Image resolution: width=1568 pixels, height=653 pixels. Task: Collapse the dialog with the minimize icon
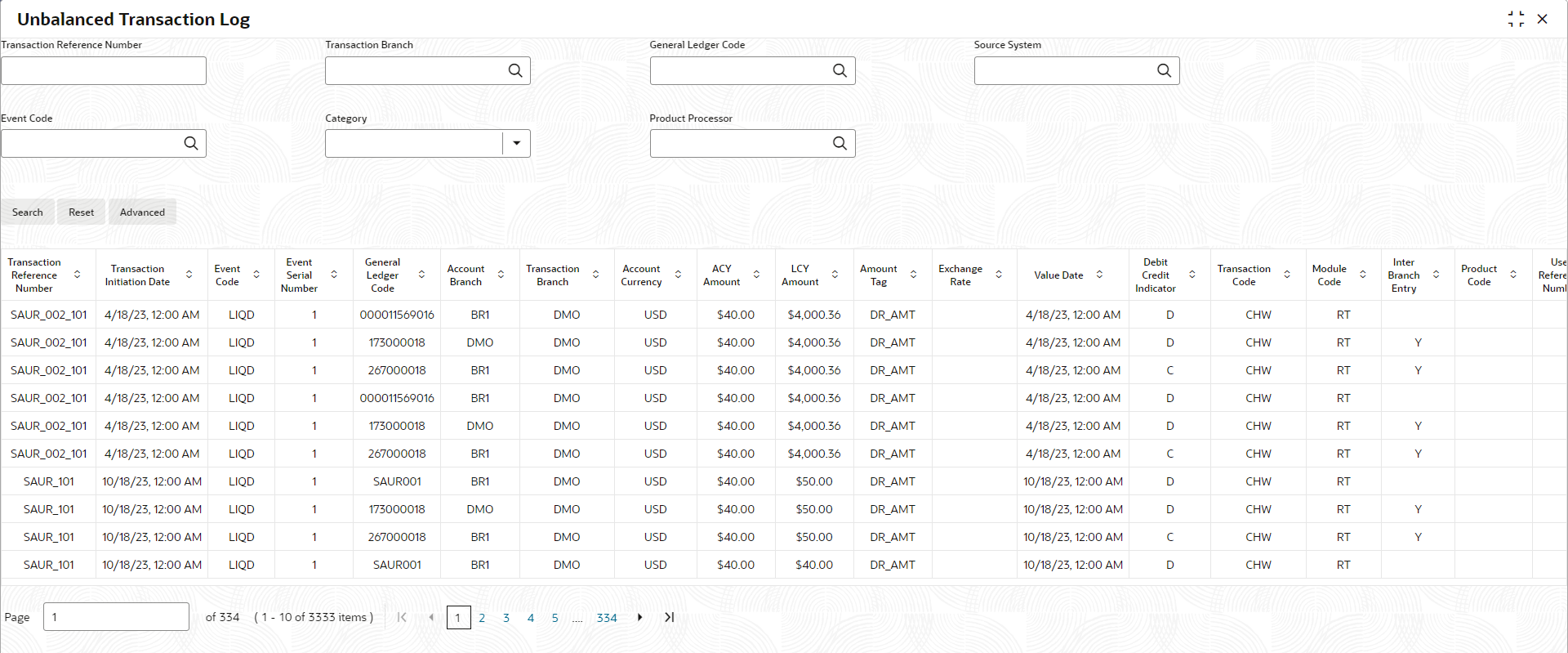click(1516, 19)
